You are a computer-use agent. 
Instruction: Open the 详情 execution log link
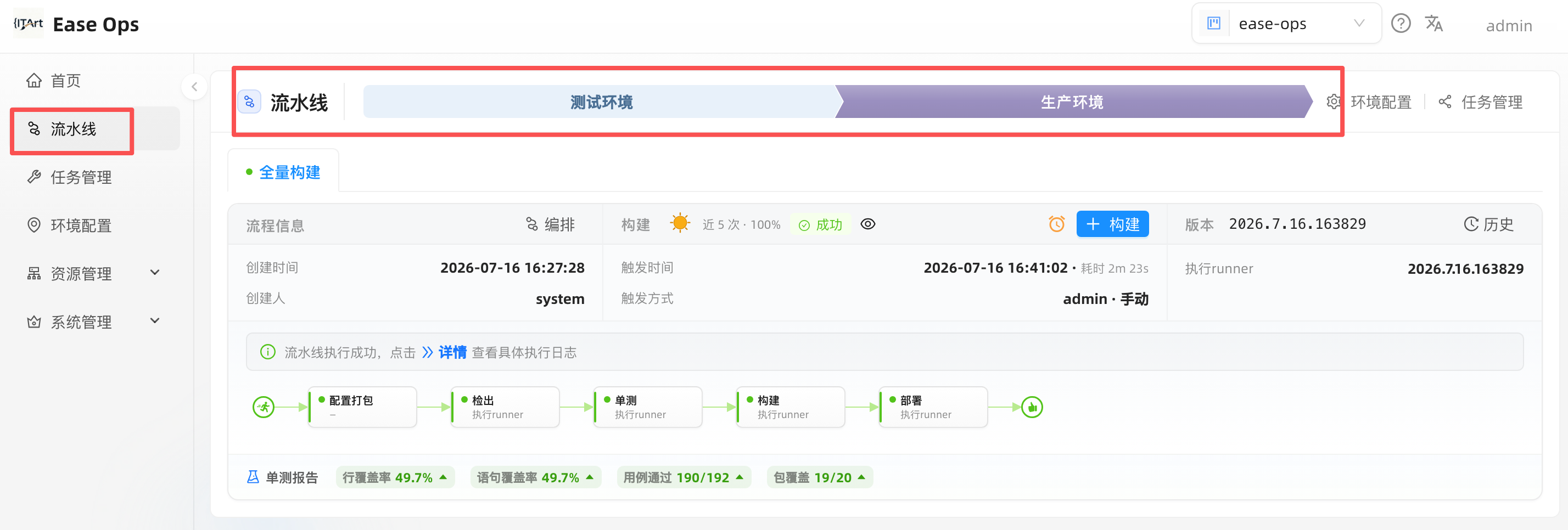tap(452, 352)
